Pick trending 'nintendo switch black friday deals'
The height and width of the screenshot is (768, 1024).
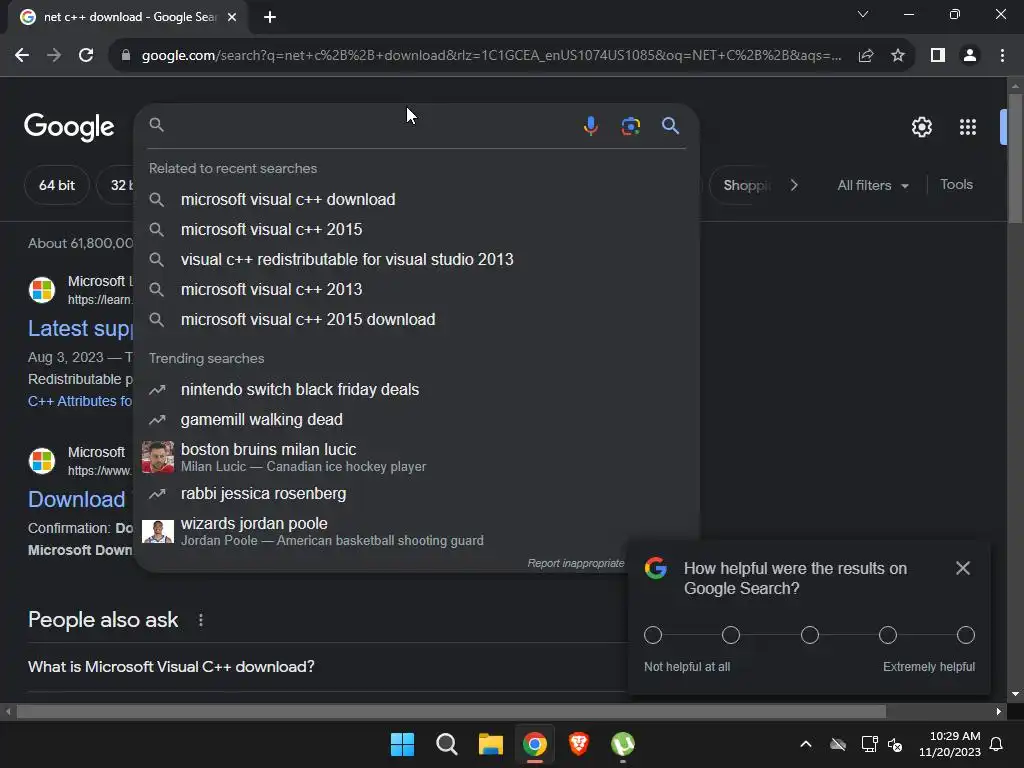(417, 390)
